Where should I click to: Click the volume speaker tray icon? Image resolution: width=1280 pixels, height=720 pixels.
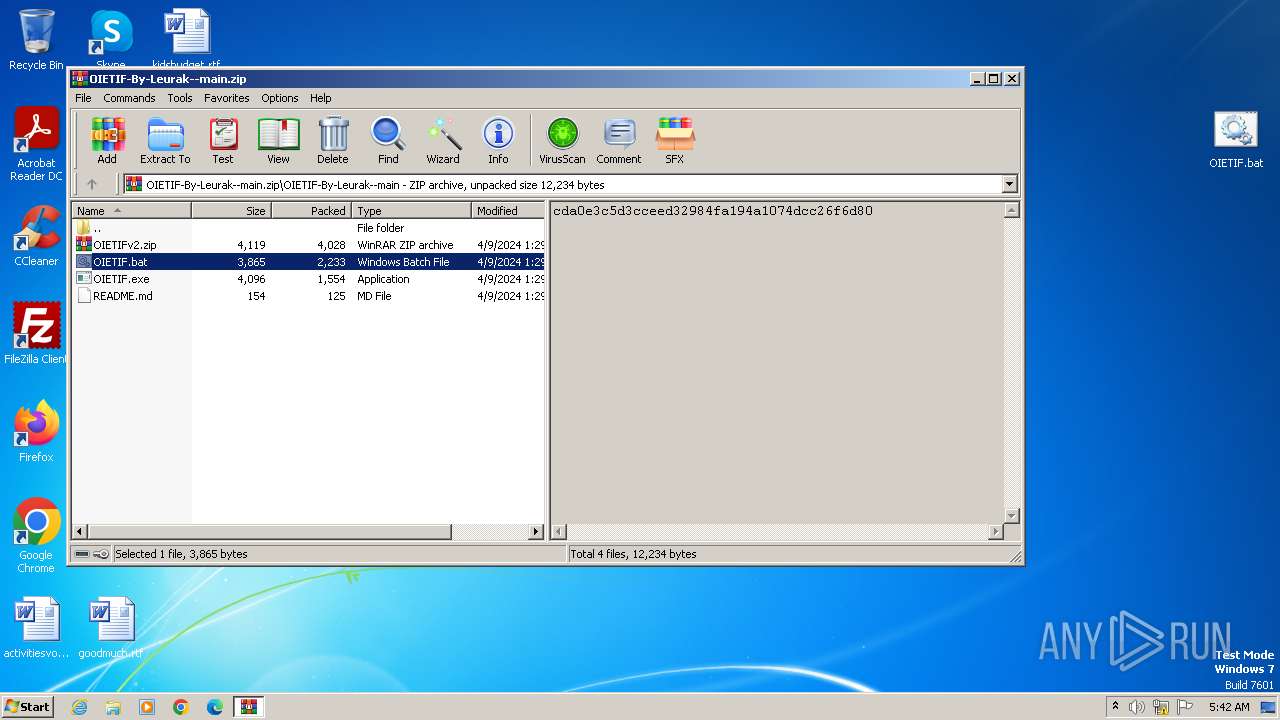click(1137, 707)
